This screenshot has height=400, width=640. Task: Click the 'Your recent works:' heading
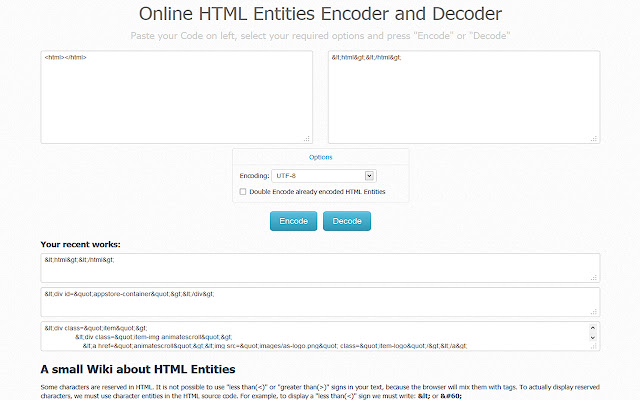(x=80, y=244)
